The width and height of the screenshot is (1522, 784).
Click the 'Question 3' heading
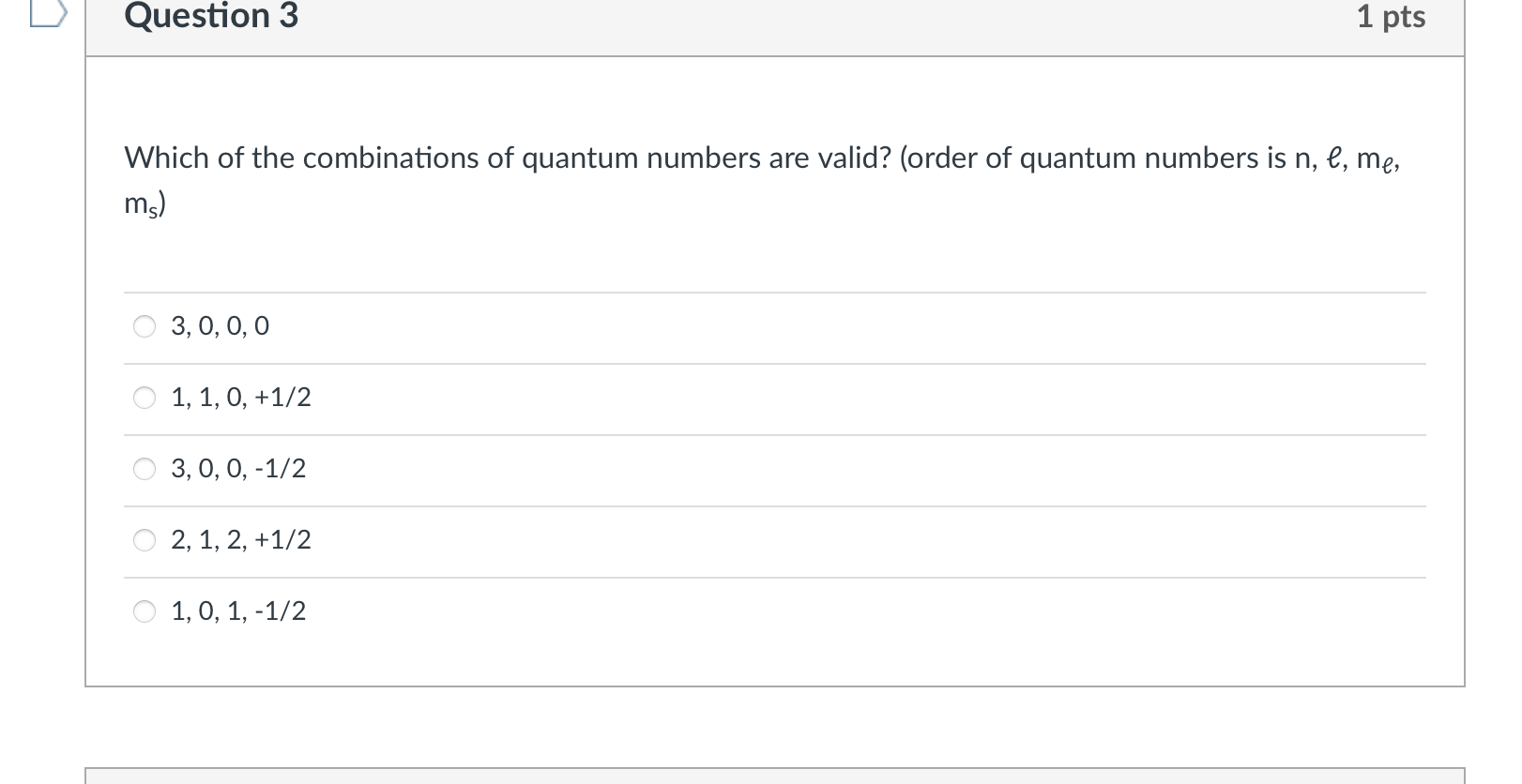pos(211,16)
